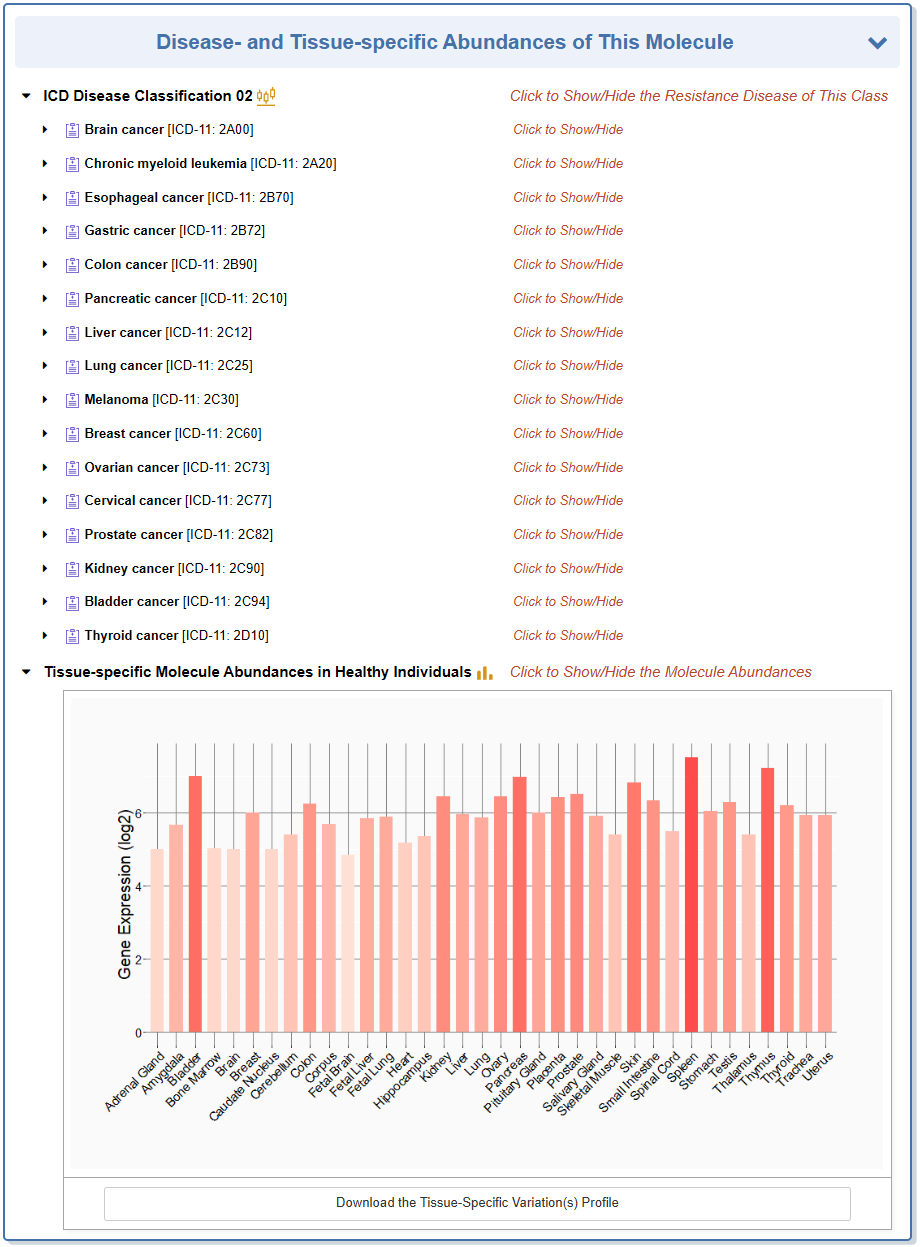The height and width of the screenshot is (1247, 922).
Task: Click the bar chart icon after Tissue-specific Molecule Abundances
Action: click(485, 673)
